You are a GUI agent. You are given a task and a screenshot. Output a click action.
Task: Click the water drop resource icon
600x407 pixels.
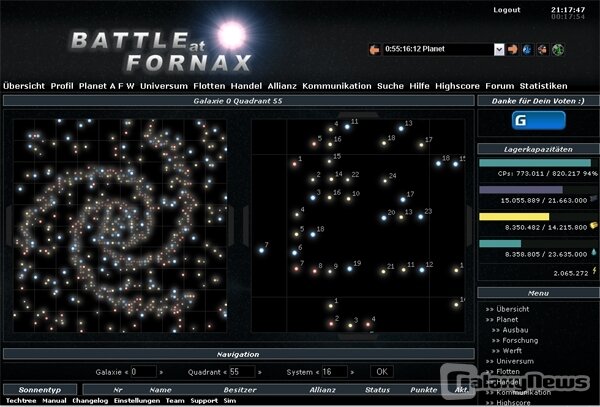click(x=593, y=252)
